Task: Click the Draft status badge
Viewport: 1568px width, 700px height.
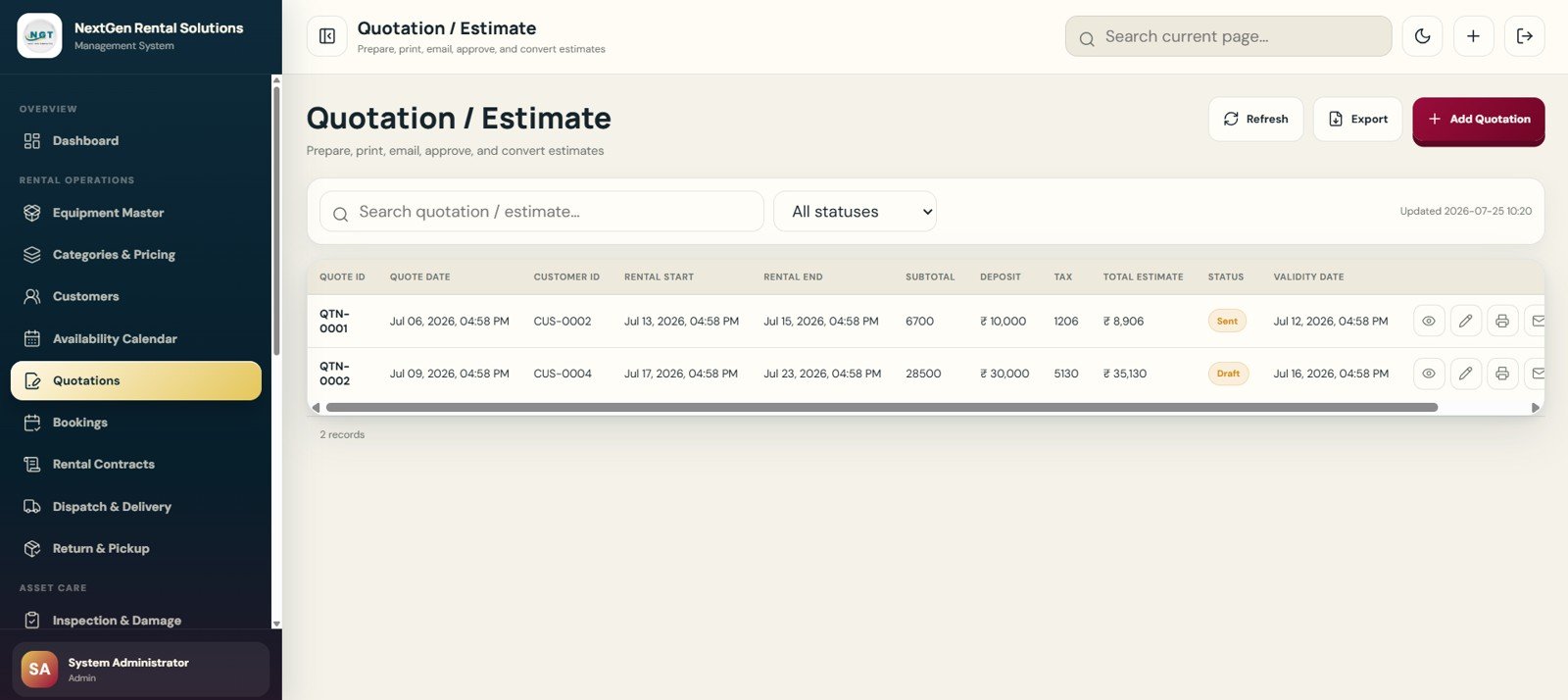Action: click(x=1228, y=374)
